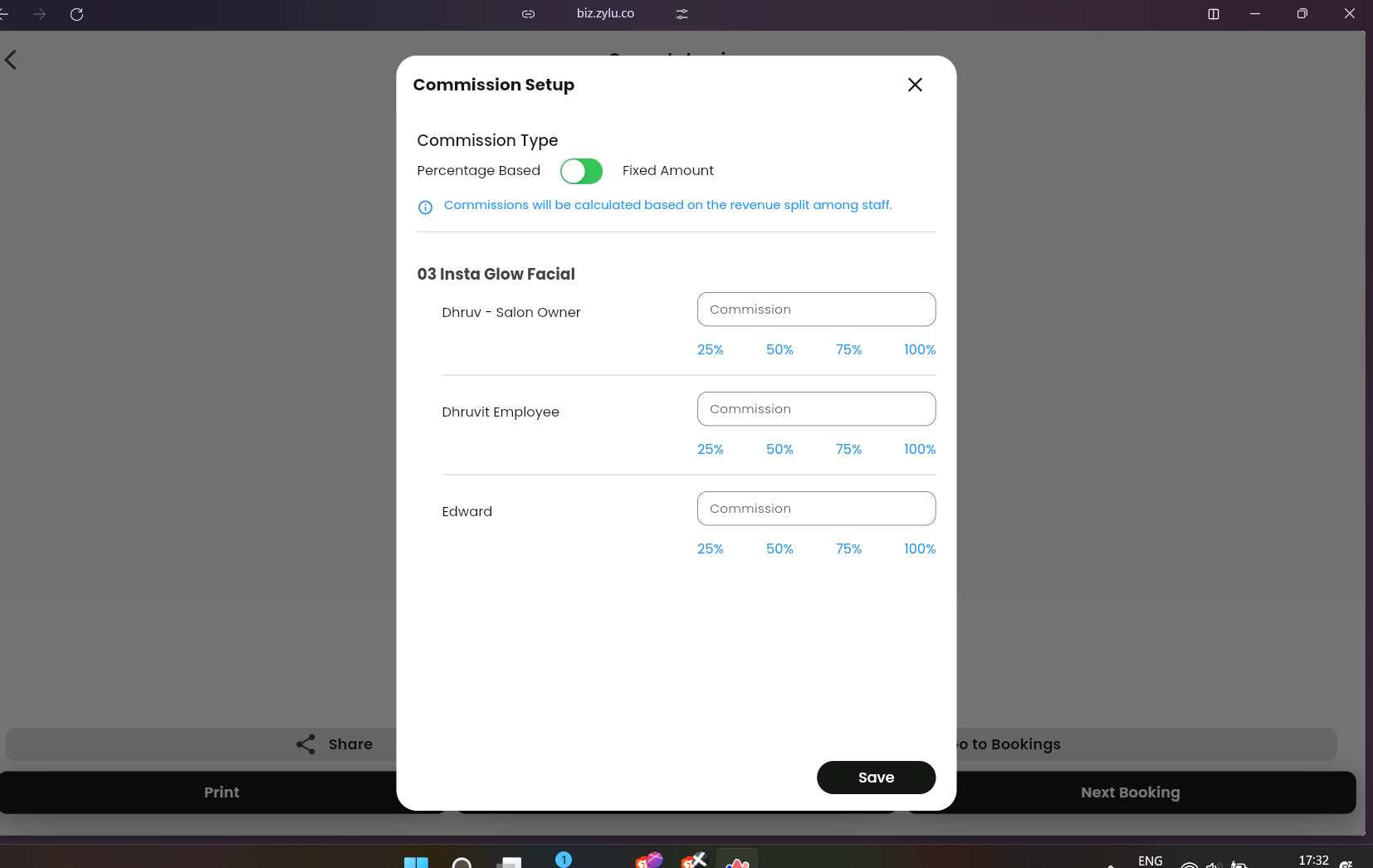The height and width of the screenshot is (868, 1373).
Task: Open the site settings tune icon
Action: pos(682,14)
